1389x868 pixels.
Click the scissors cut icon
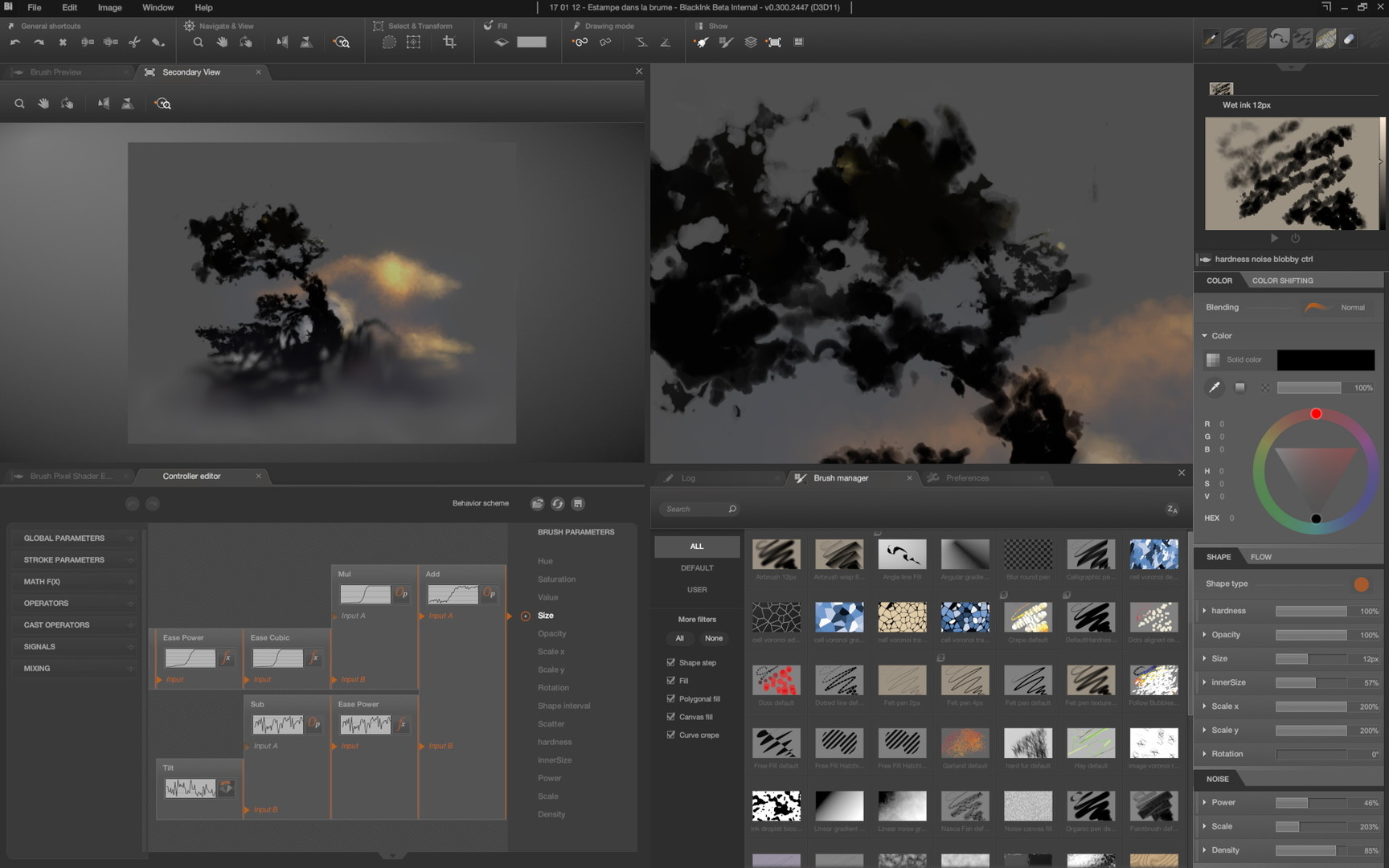tap(134, 43)
